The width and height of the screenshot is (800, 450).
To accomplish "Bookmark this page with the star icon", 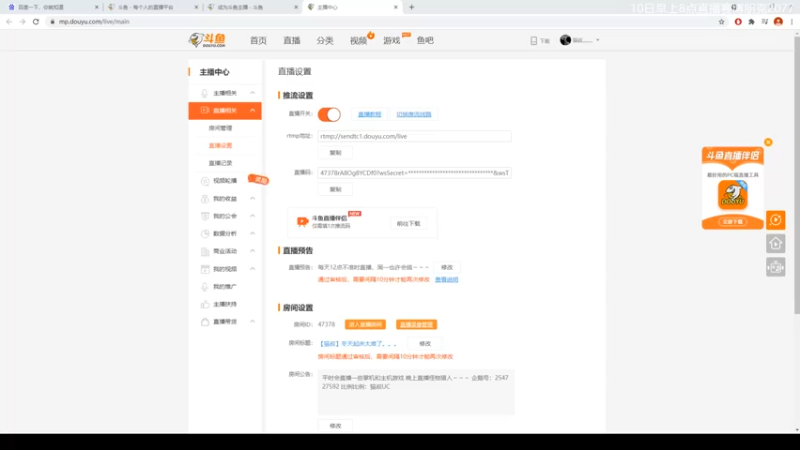I will point(721,22).
